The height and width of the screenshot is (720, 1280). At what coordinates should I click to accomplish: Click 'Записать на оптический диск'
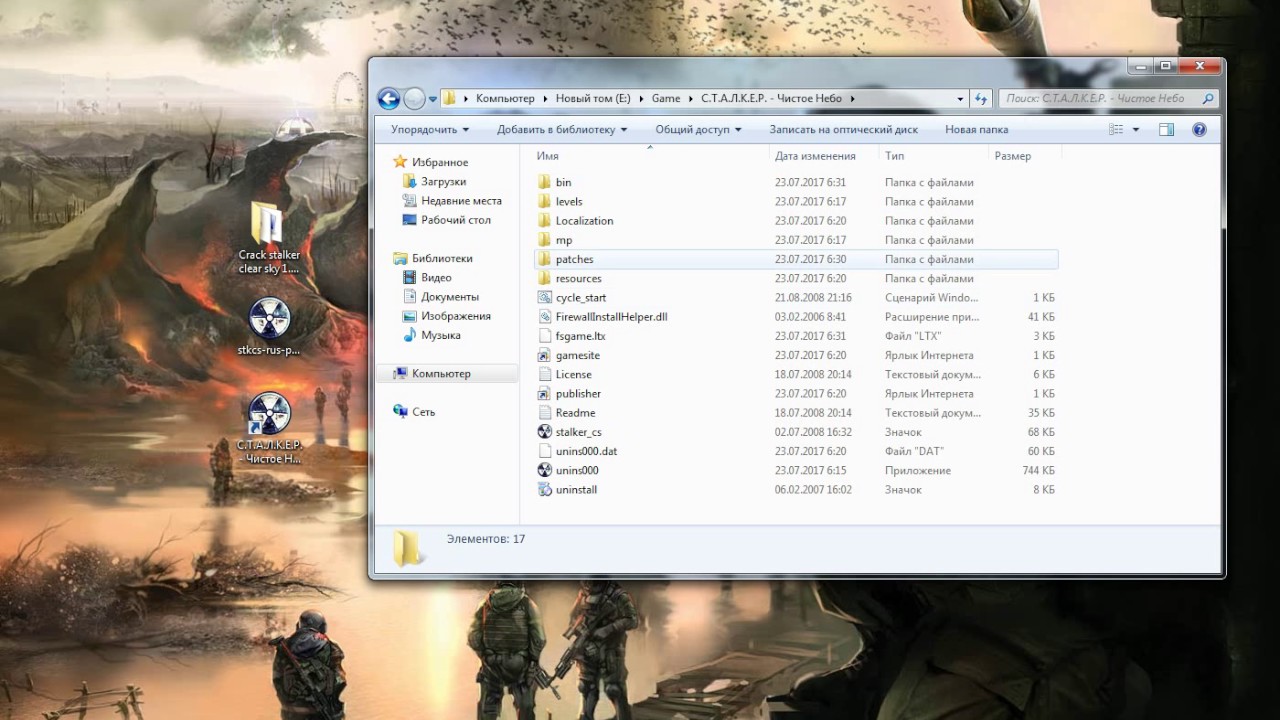click(x=844, y=130)
